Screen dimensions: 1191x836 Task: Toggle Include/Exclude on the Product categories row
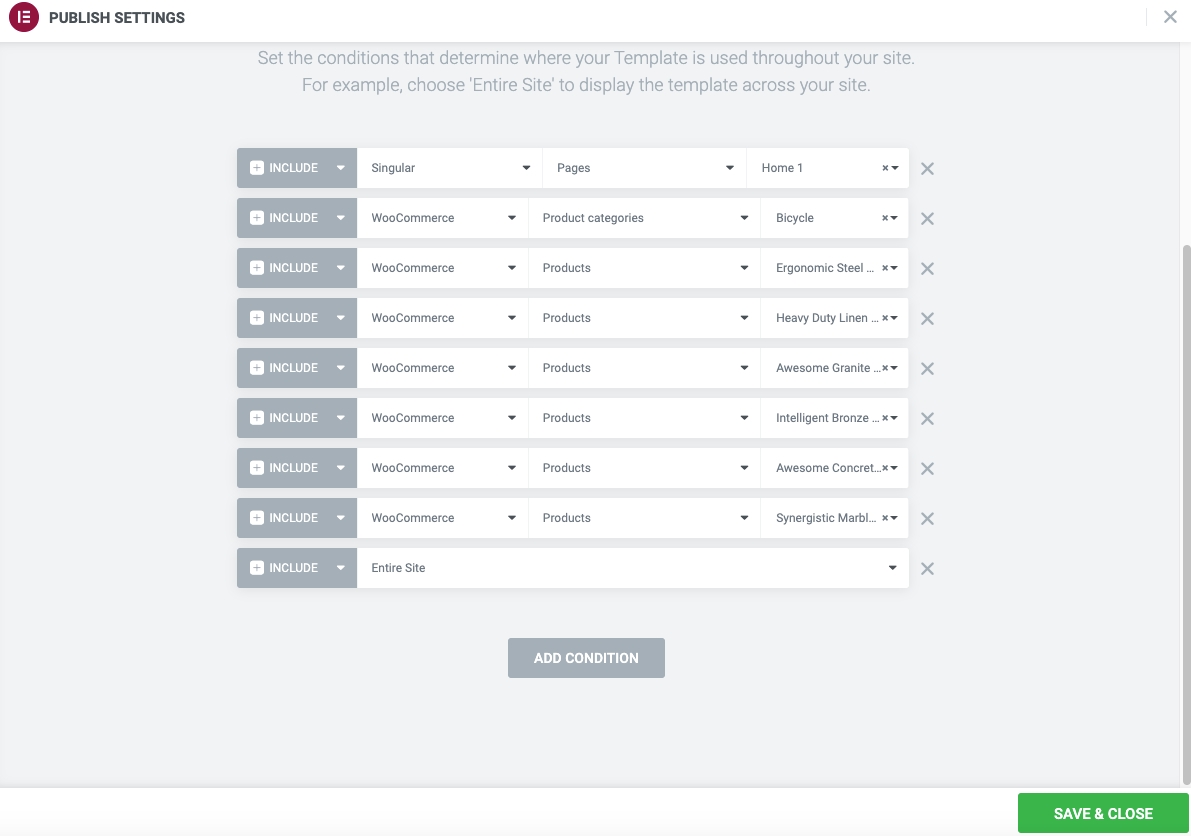[297, 218]
